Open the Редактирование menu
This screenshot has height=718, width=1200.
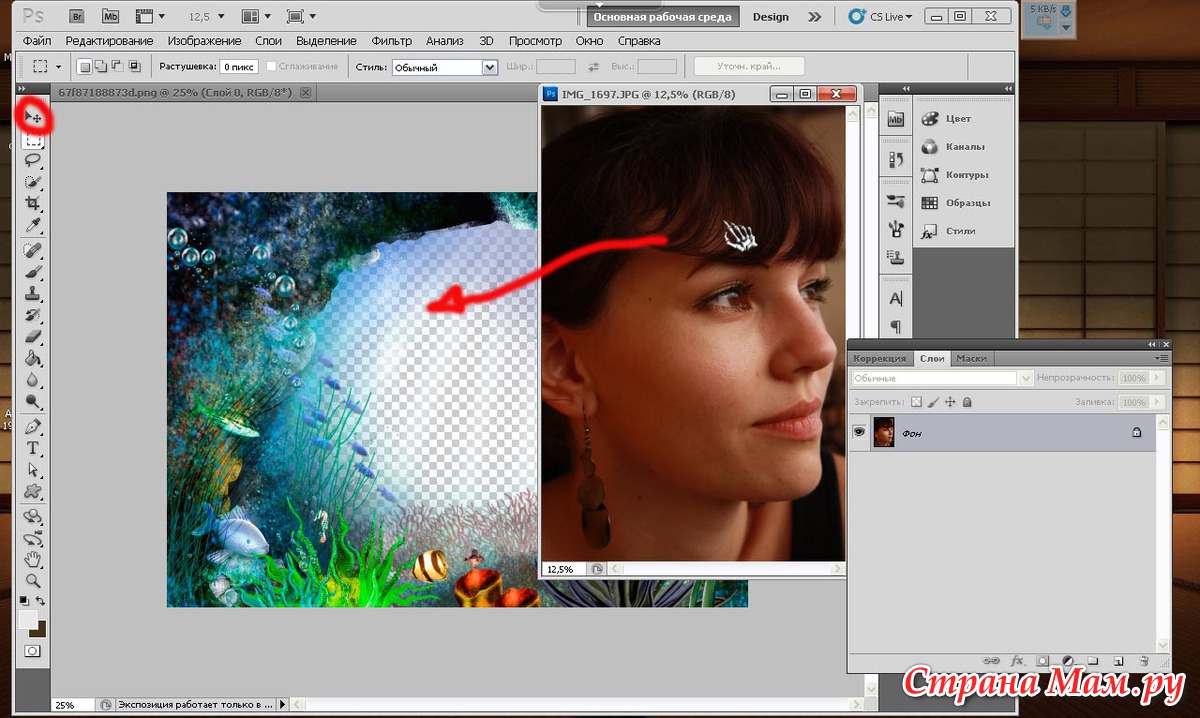pyautogui.click(x=109, y=41)
